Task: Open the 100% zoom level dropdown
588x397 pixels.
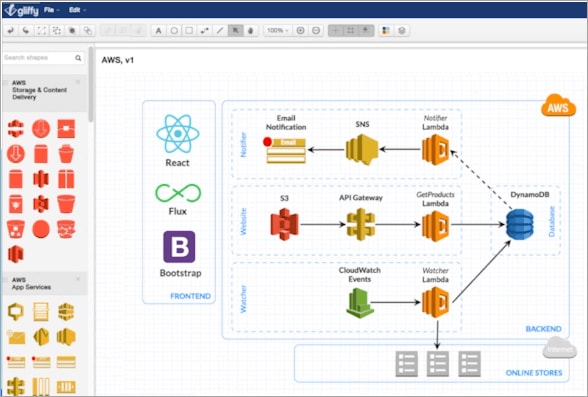Action: (278, 30)
